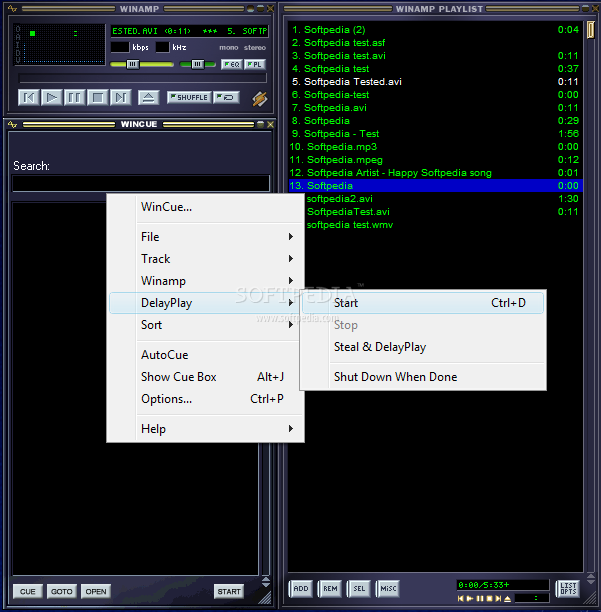The width and height of the screenshot is (601, 612).
Task: Open the WinCue title bar menu icon
Action: pos(12,124)
